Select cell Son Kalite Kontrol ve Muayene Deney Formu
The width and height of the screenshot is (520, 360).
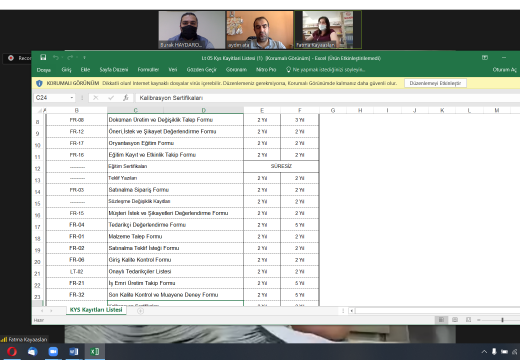pyautogui.click(x=175, y=295)
